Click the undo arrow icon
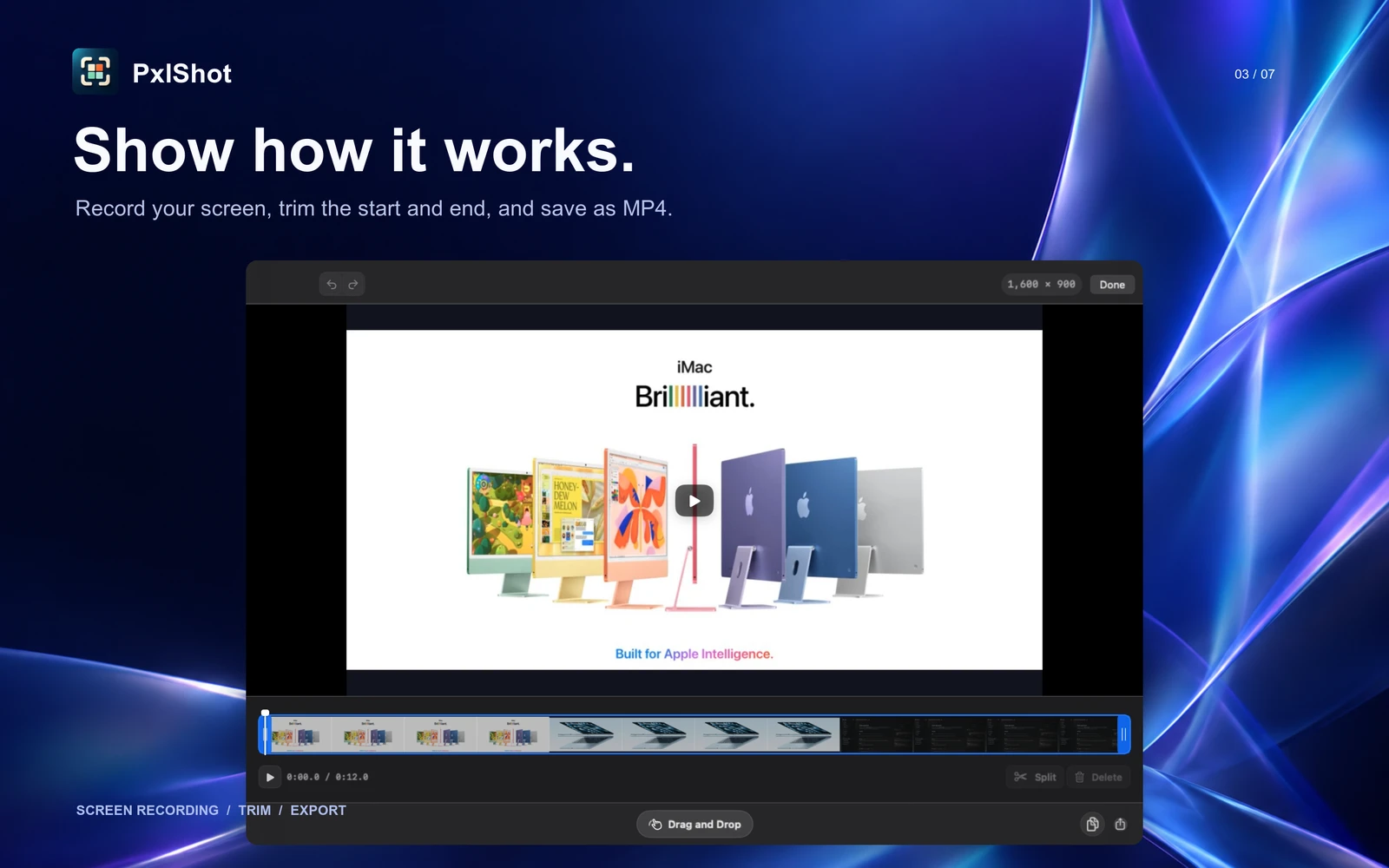Viewport: 1389px width, 868px height. pos(332,285)
